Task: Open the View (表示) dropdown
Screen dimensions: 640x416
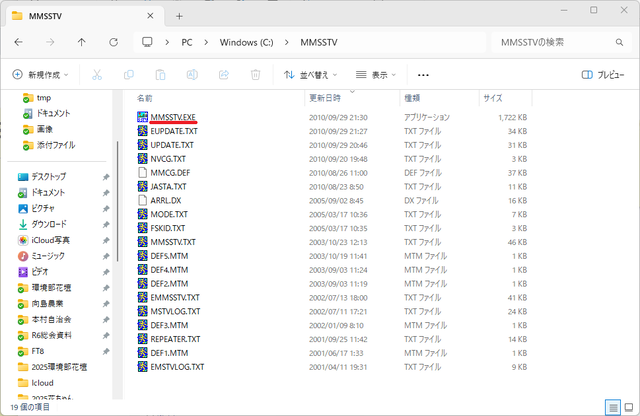Action: click(376, 75)
